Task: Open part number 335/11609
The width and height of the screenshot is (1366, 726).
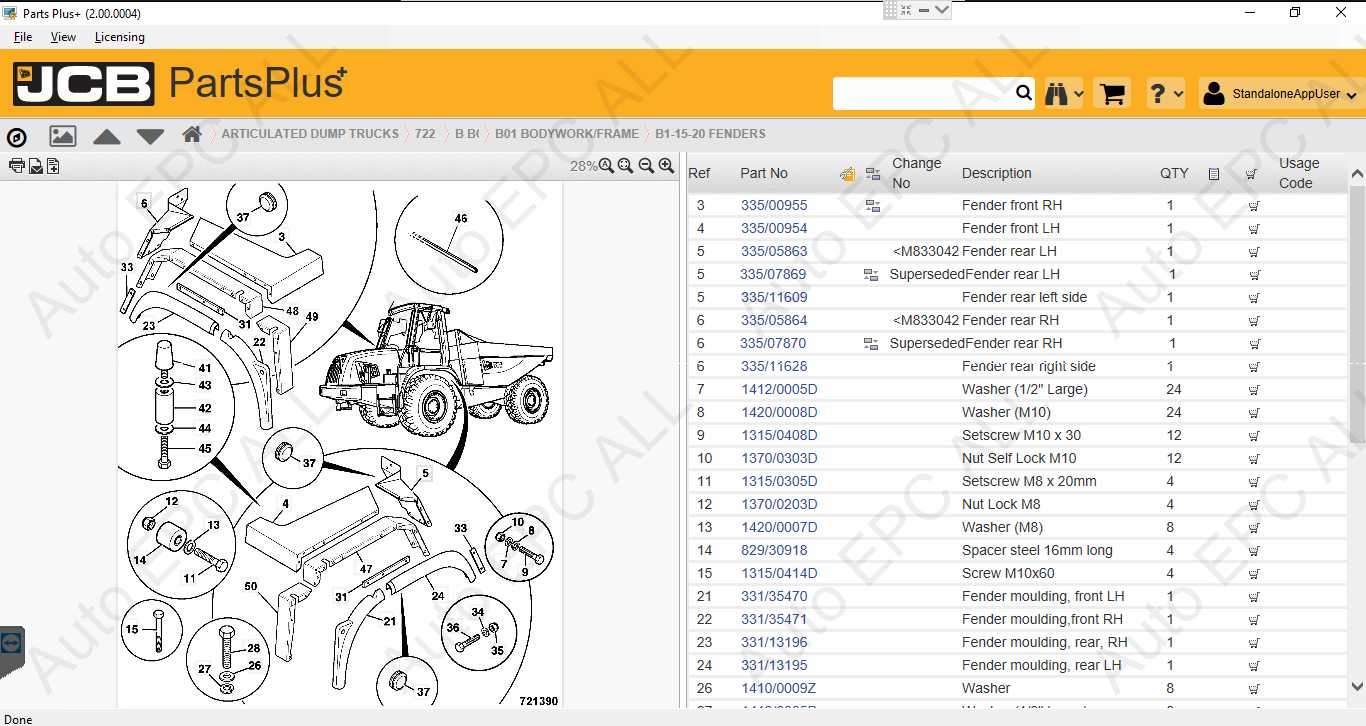Action: [x=774, y=298]
